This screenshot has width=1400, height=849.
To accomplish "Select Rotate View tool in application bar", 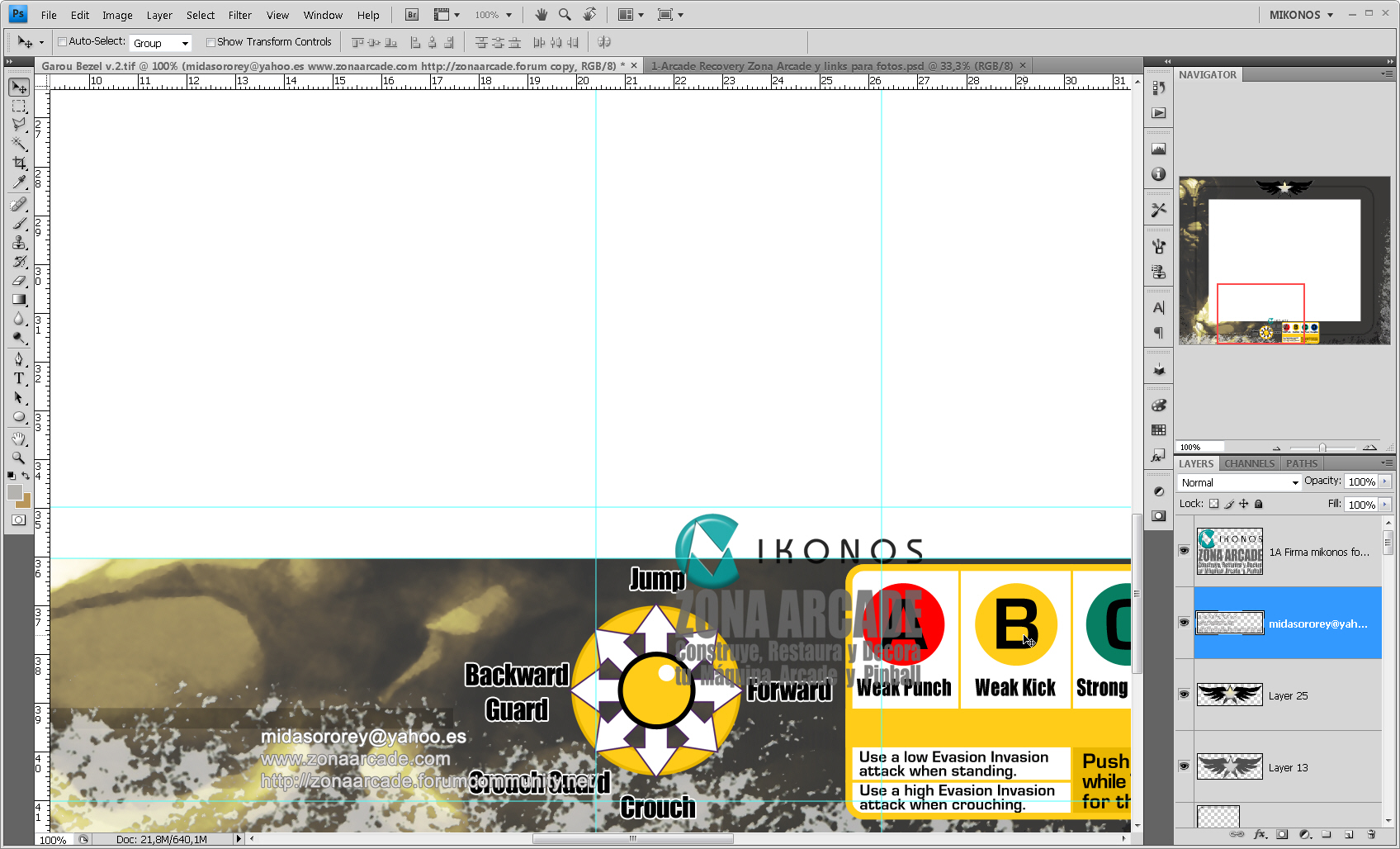I will (589, 15).
